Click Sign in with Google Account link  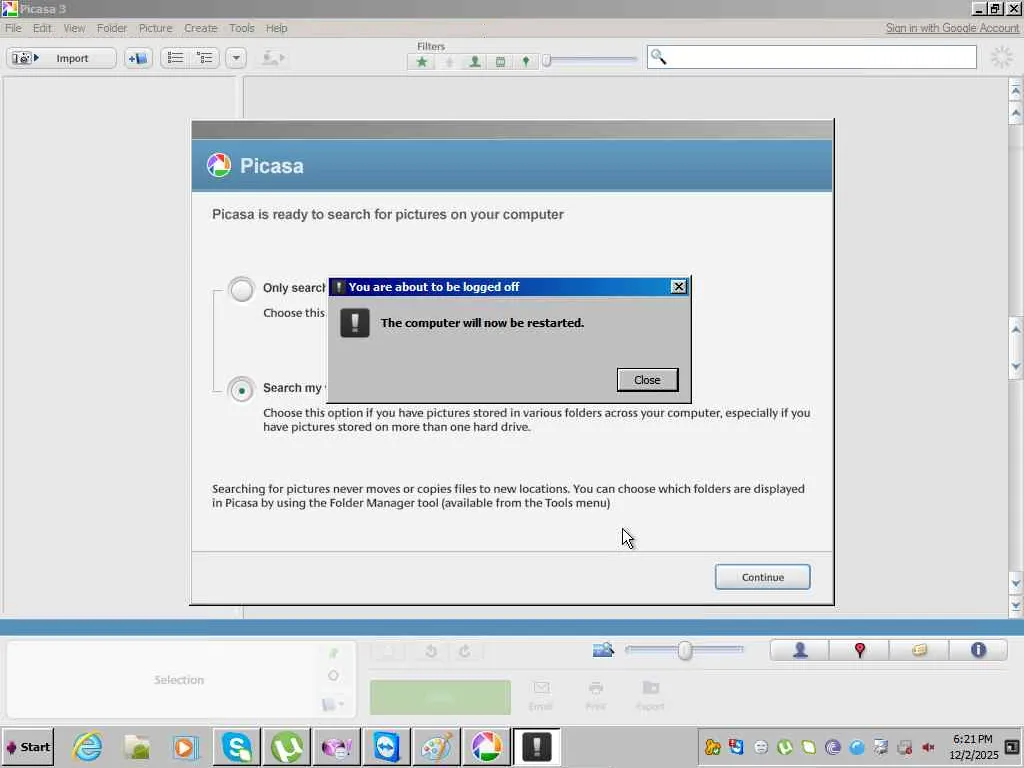952,28
